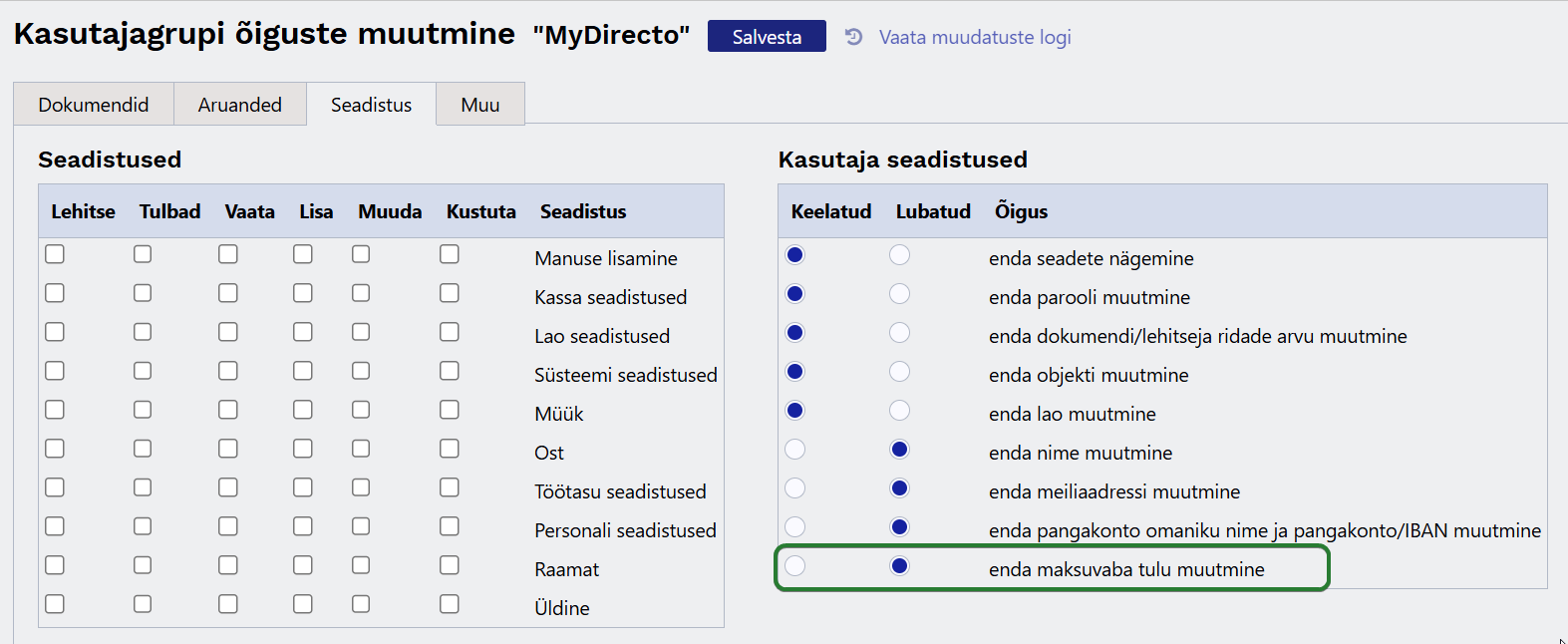1568x644 pixels.
Task: Select the Seadistus tab
Action: [371, 105]
